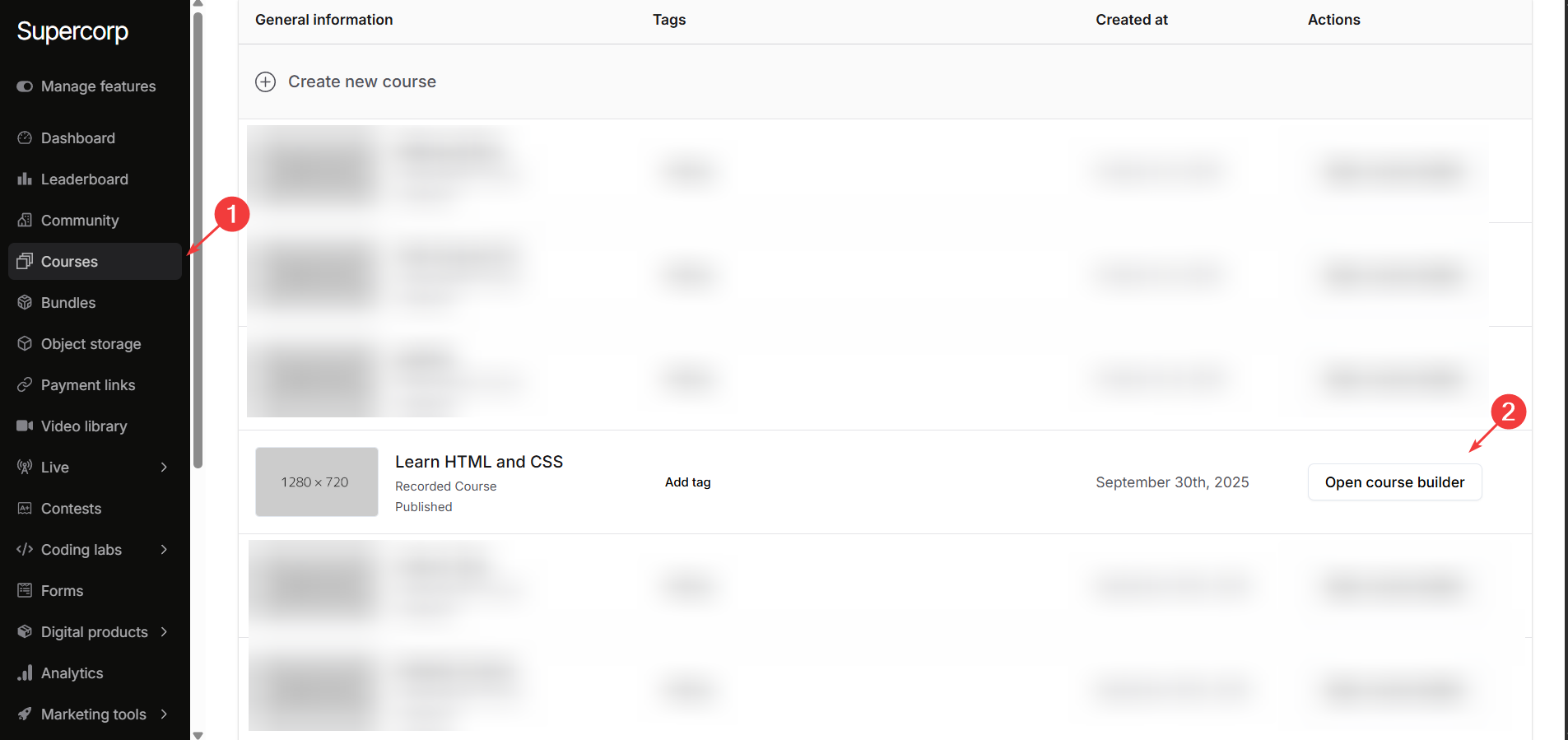Click the plus icon for new course

[x=265, y=81]
